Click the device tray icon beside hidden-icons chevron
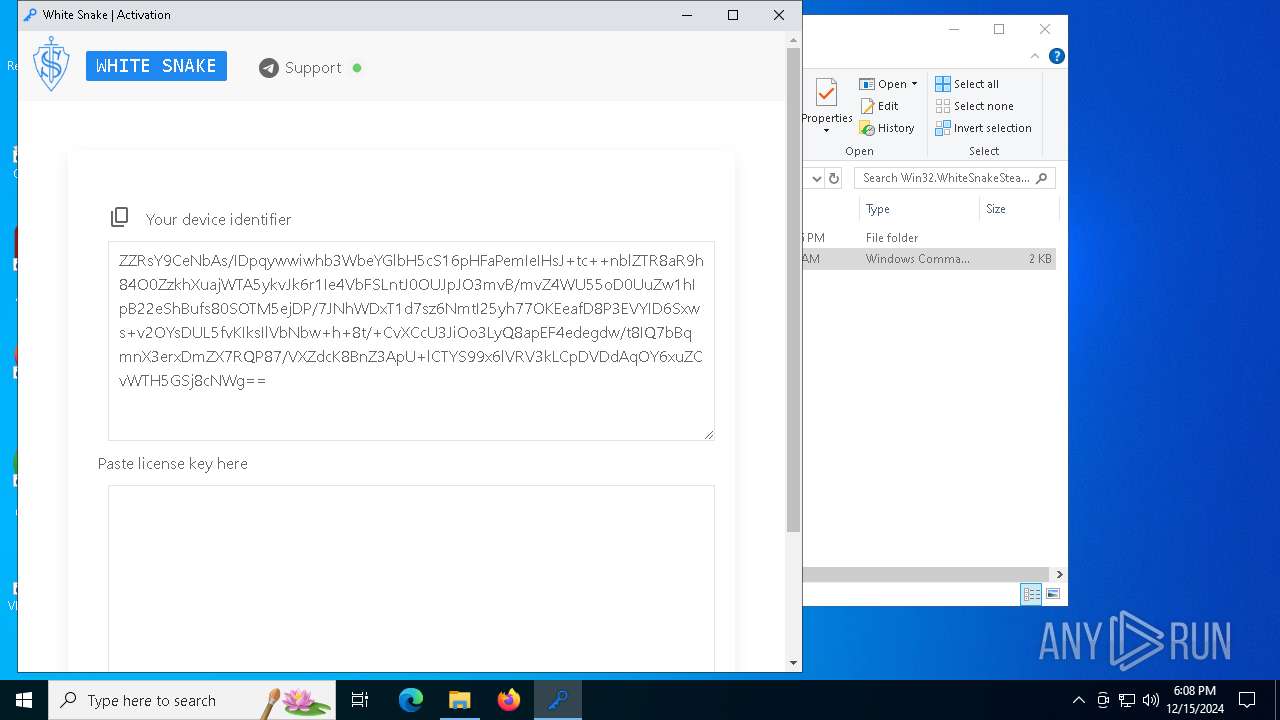This screenshot has width=1280, height=720. (1103, 700)
